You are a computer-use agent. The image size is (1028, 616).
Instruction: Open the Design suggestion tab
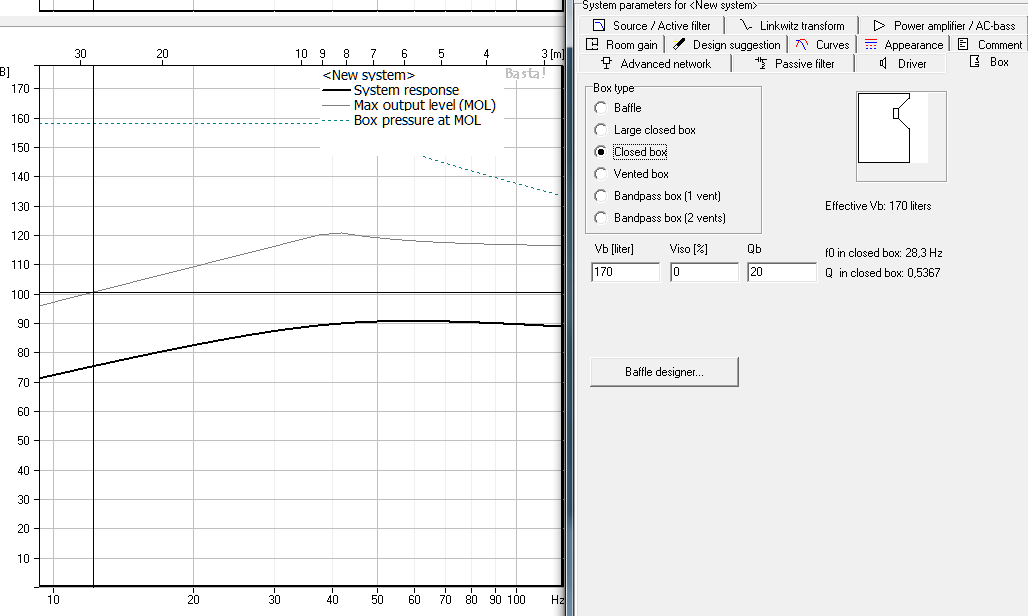point(726,45)
